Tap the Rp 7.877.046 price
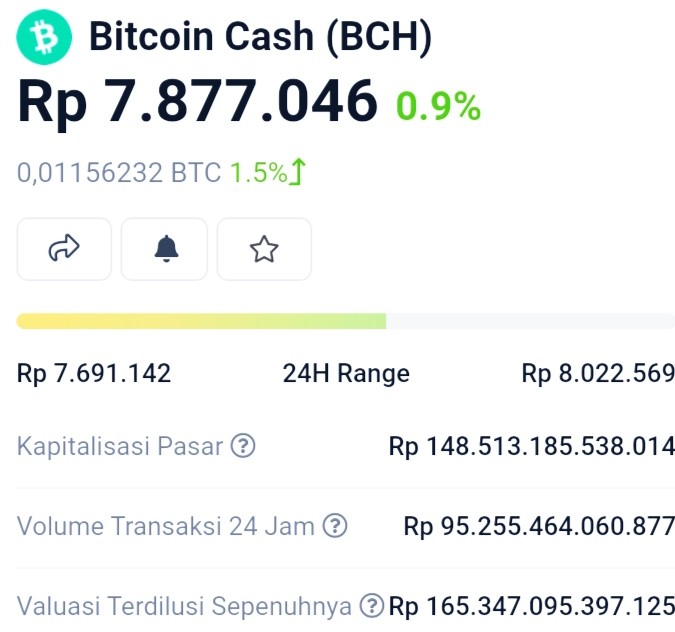 (x=197, y=102)
